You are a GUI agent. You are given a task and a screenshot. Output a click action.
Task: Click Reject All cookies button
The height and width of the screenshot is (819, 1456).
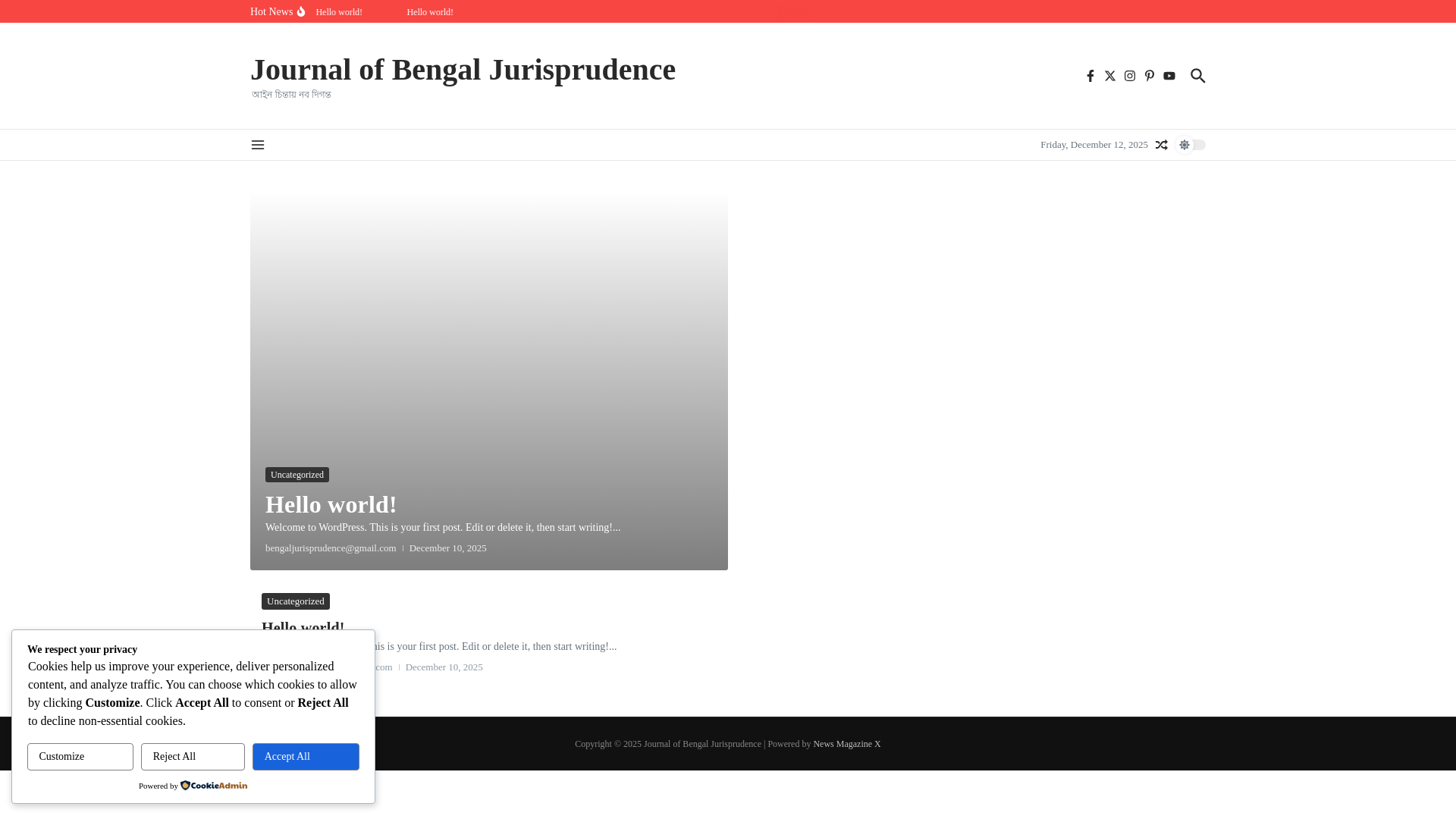[x=193, y=757]
